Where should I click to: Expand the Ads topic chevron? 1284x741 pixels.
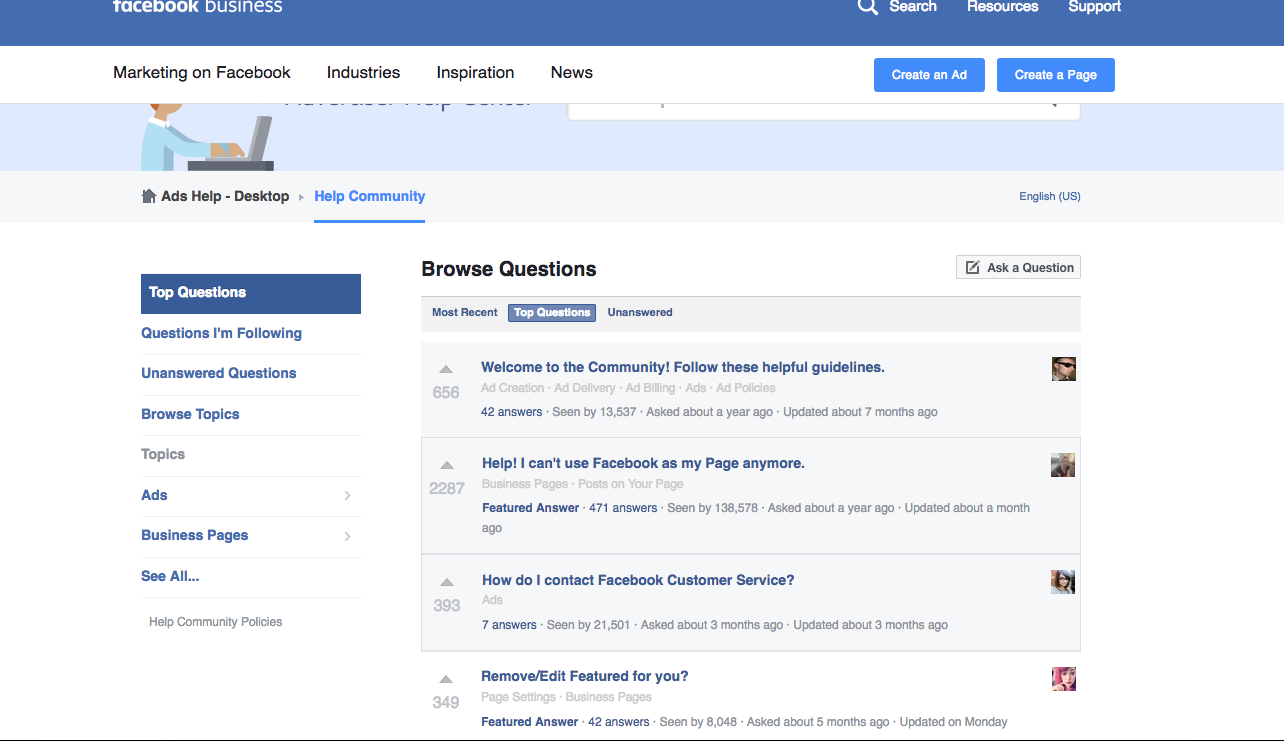(347, 496)
